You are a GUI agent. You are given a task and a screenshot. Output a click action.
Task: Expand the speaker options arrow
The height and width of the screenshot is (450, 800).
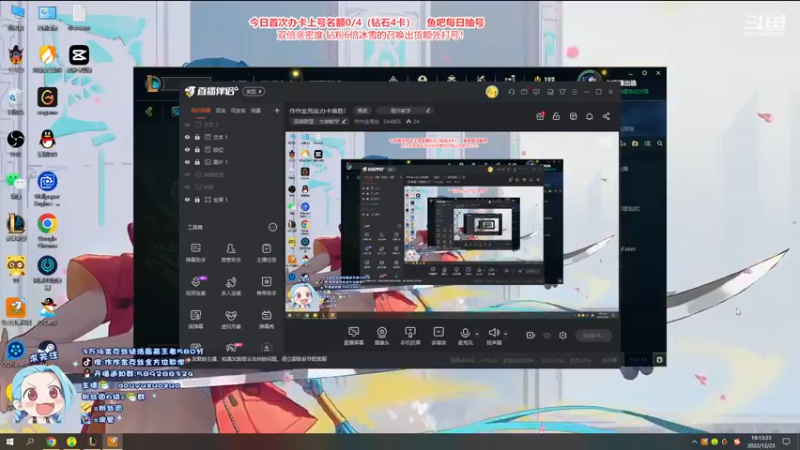[506, 334]
